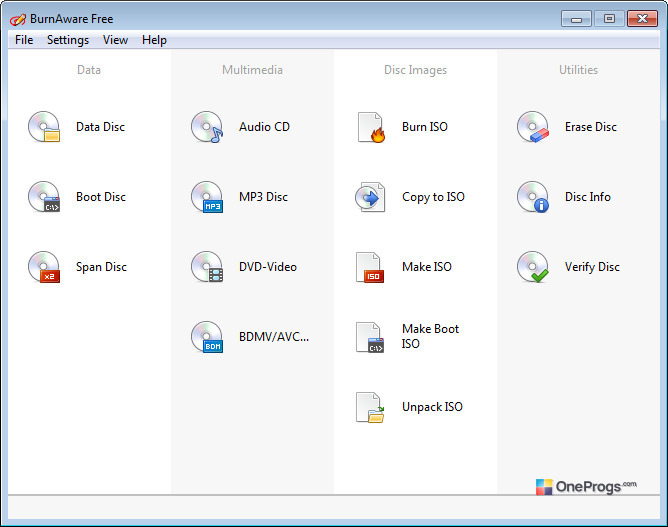Open the View menu
Image resolution: width=668 pixels, height=527 pixels.
point(115,40)
